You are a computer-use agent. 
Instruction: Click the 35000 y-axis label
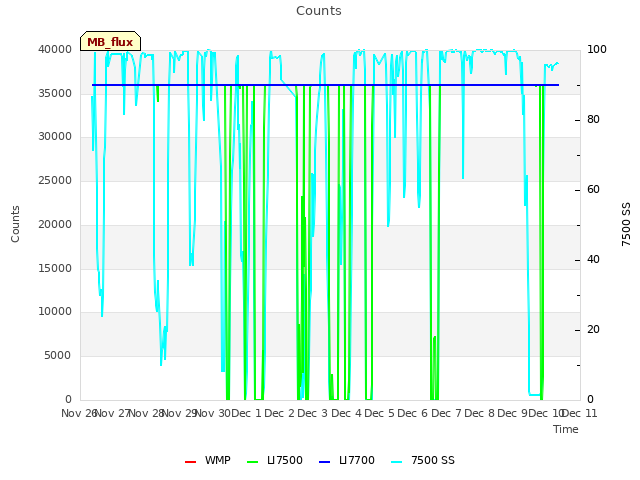coord(55,93)
